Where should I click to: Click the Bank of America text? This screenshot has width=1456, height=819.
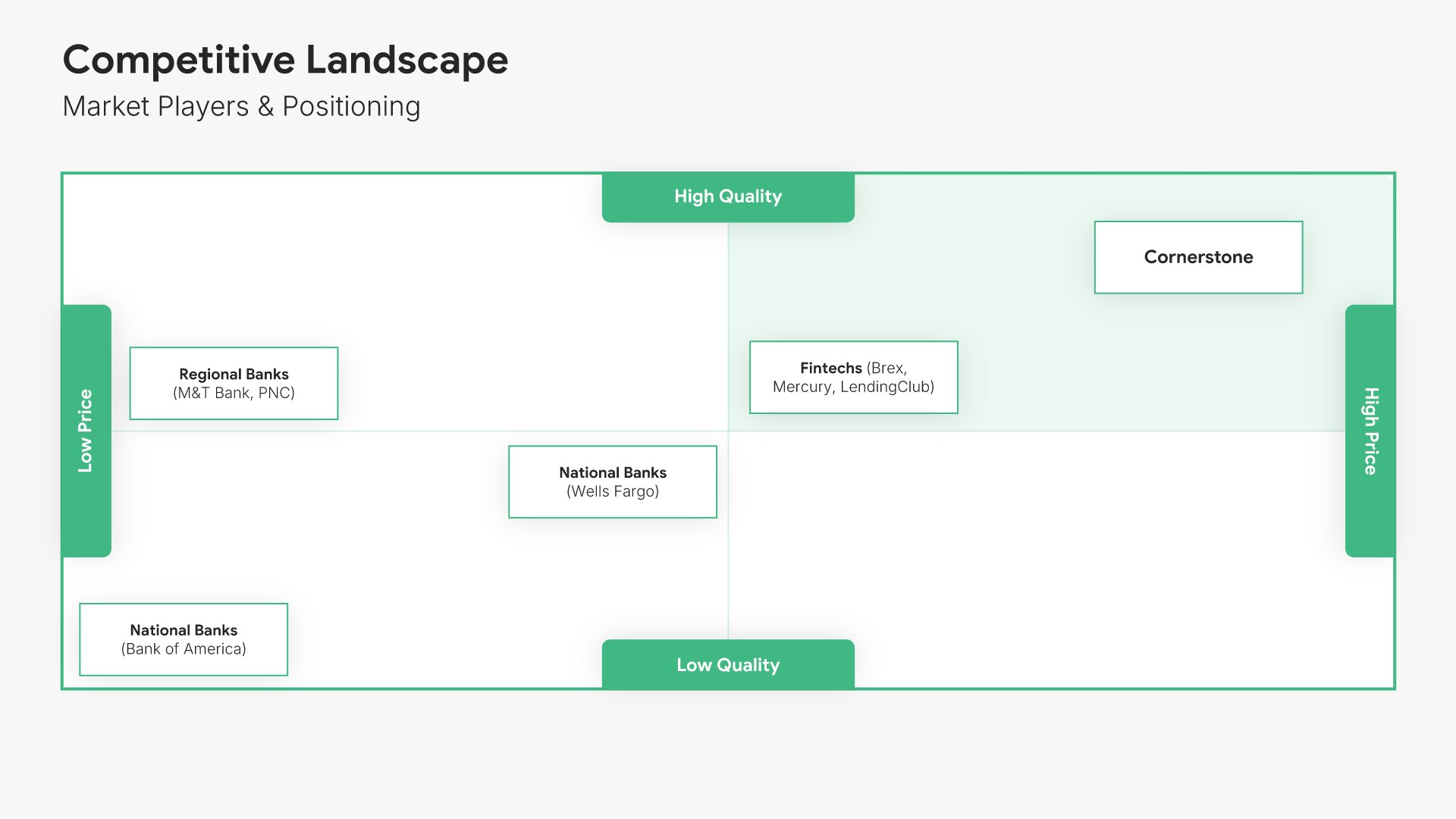184,649
